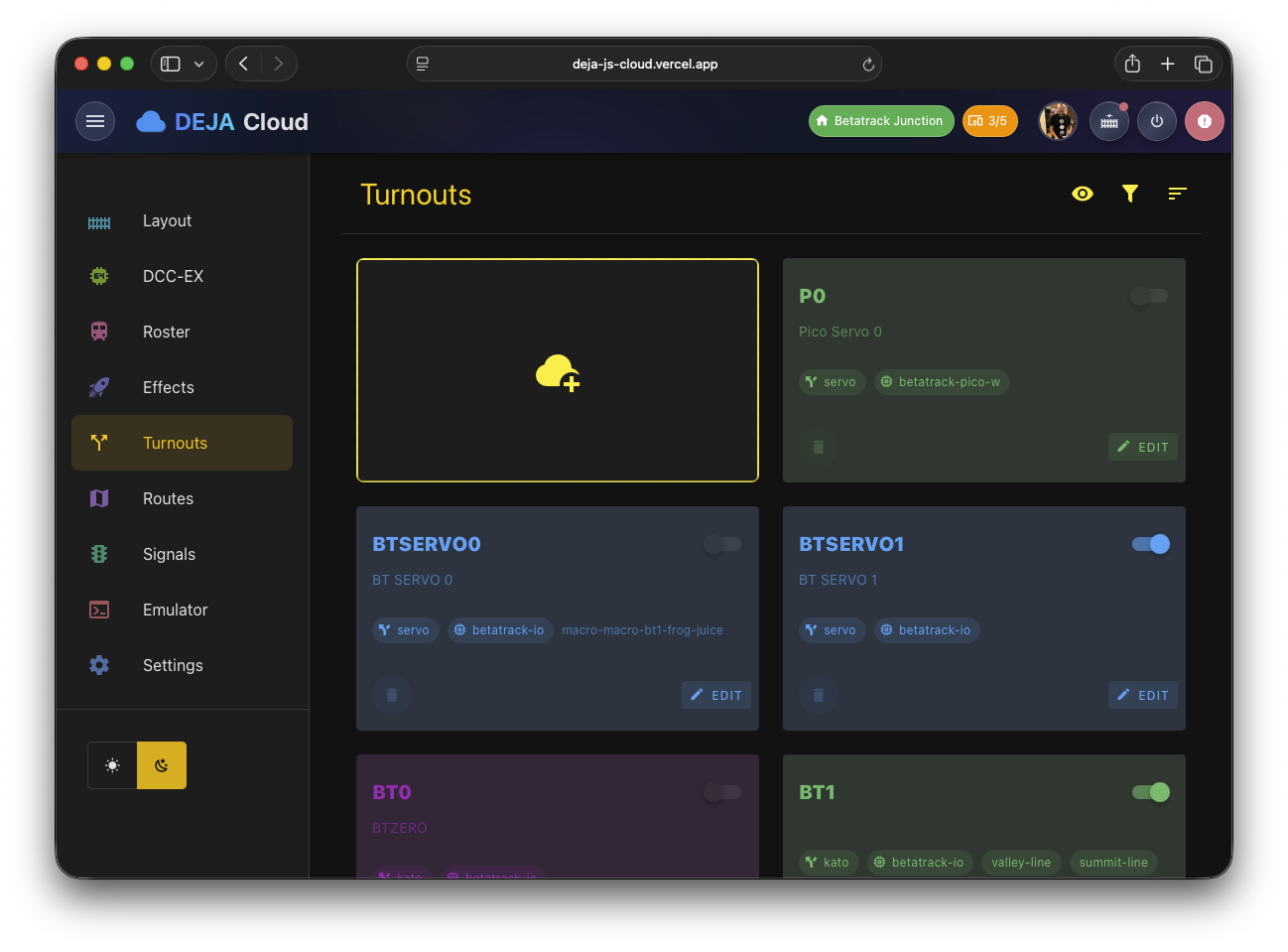Open the Effects rocket icon in sidebar
The image size is (1288, 952).
[99, 387]
